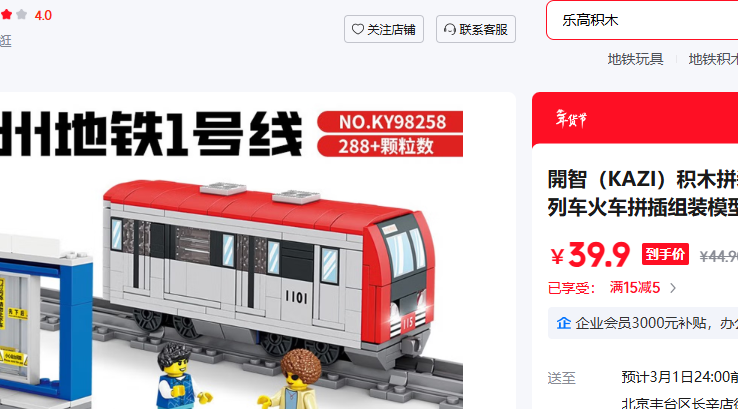
Task: Click the search field containing 乐高积木
Action: (642, 20)
